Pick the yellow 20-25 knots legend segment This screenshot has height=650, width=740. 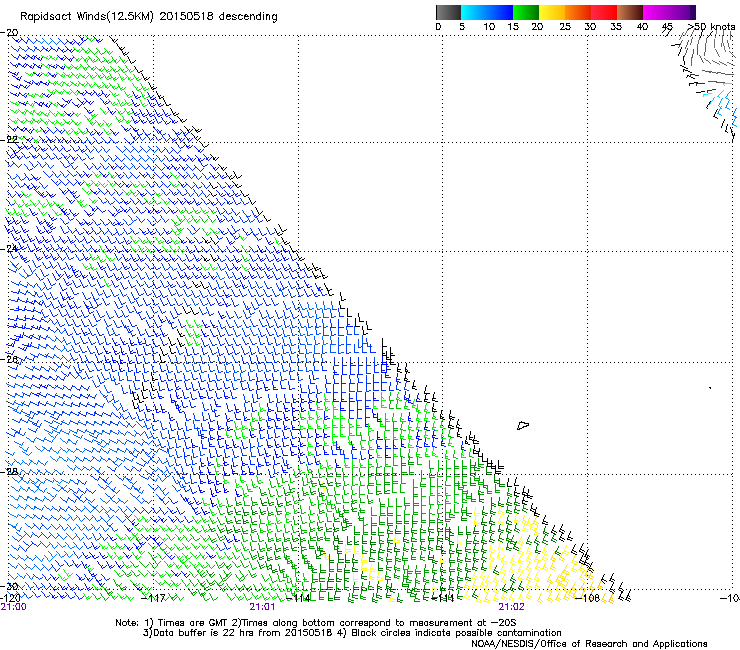pyautogui.click(x=552, y=12)
